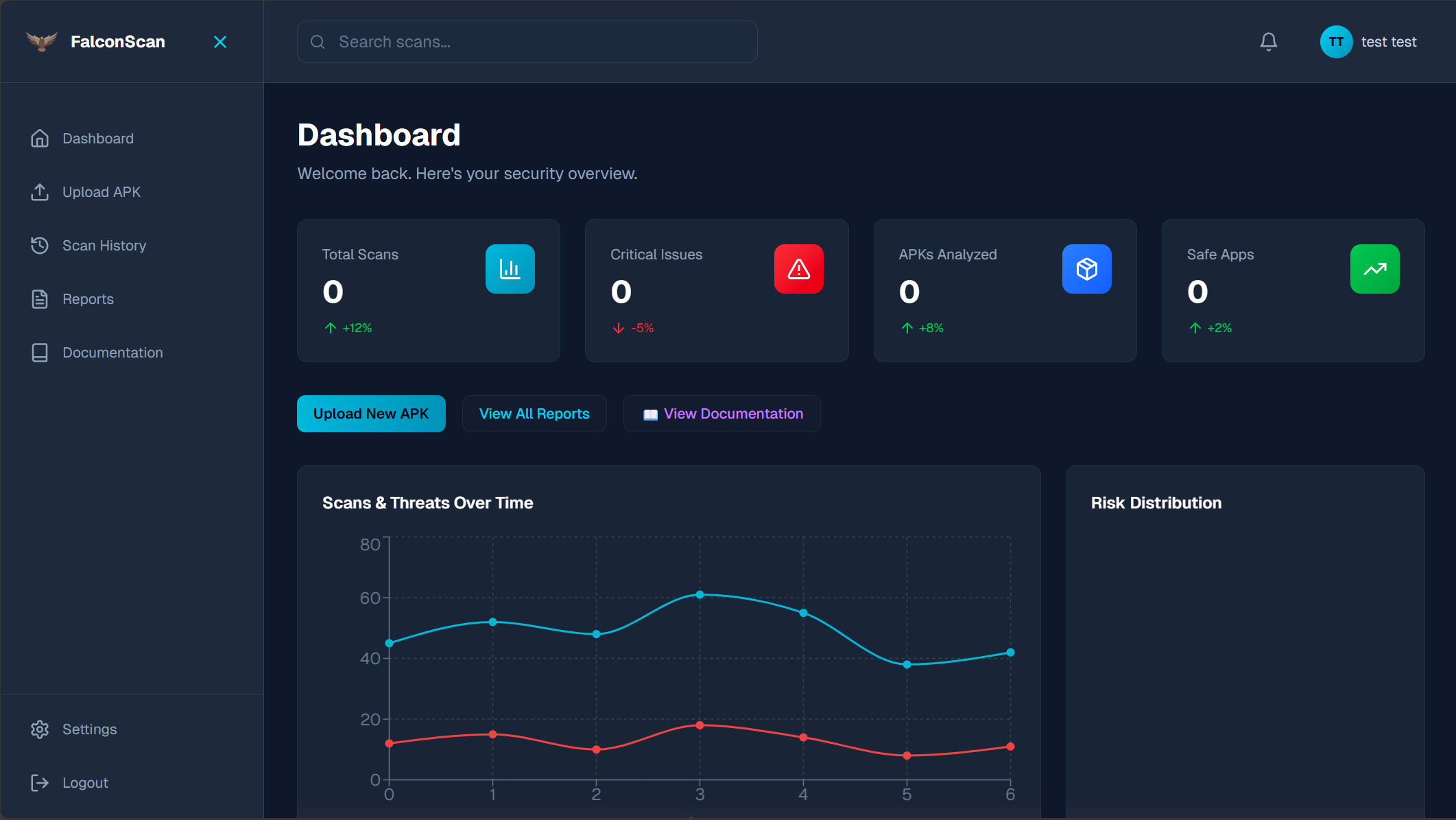The width and height of the screenshot is (1456, 820).
Task: Click the FalconScan falcon logo
Action: point(41,42)
